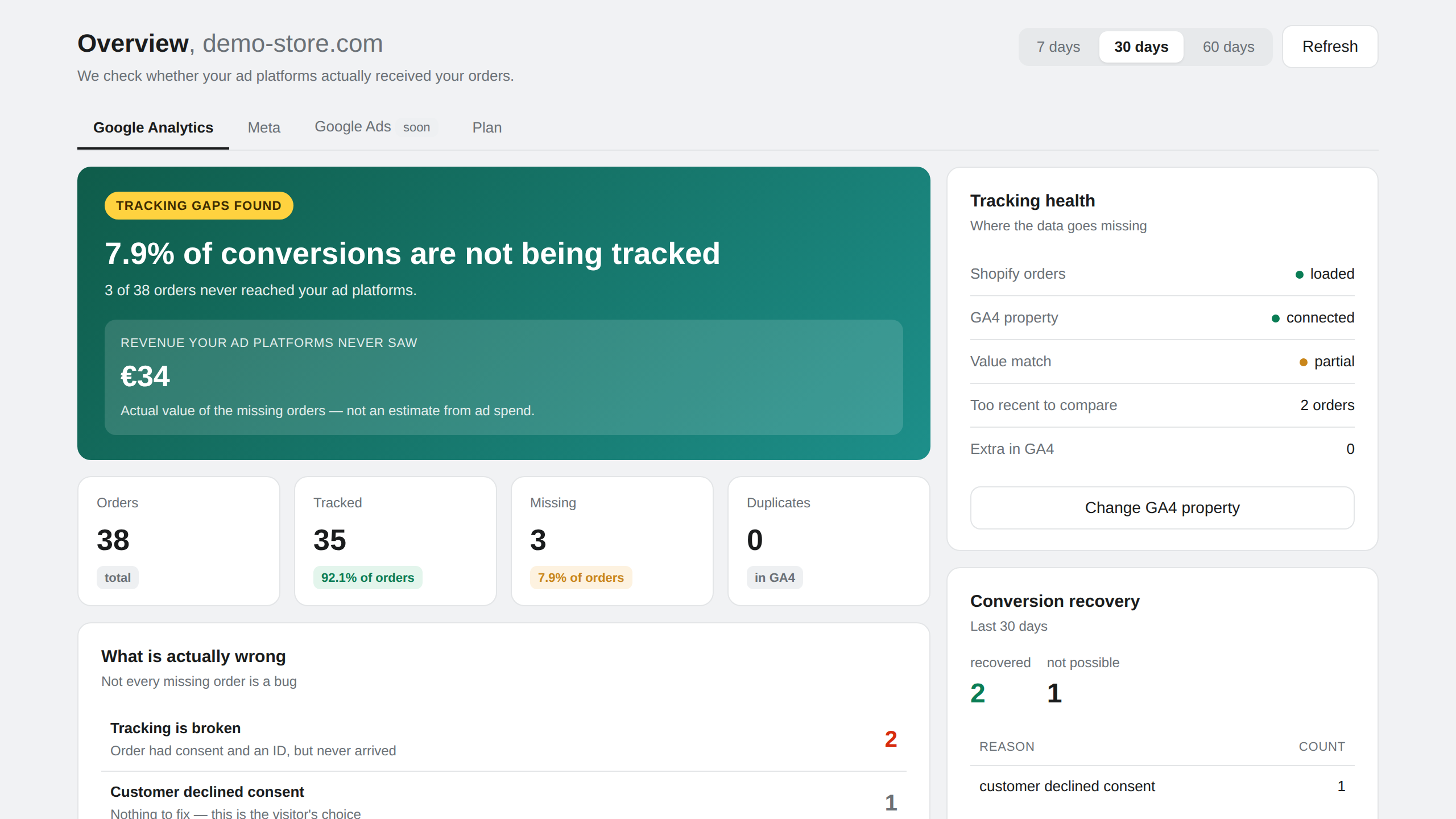Click the 'Overview, demo-store.com' title
Image resolution: width=1456 pixels, height=819 pixels.
230,43
